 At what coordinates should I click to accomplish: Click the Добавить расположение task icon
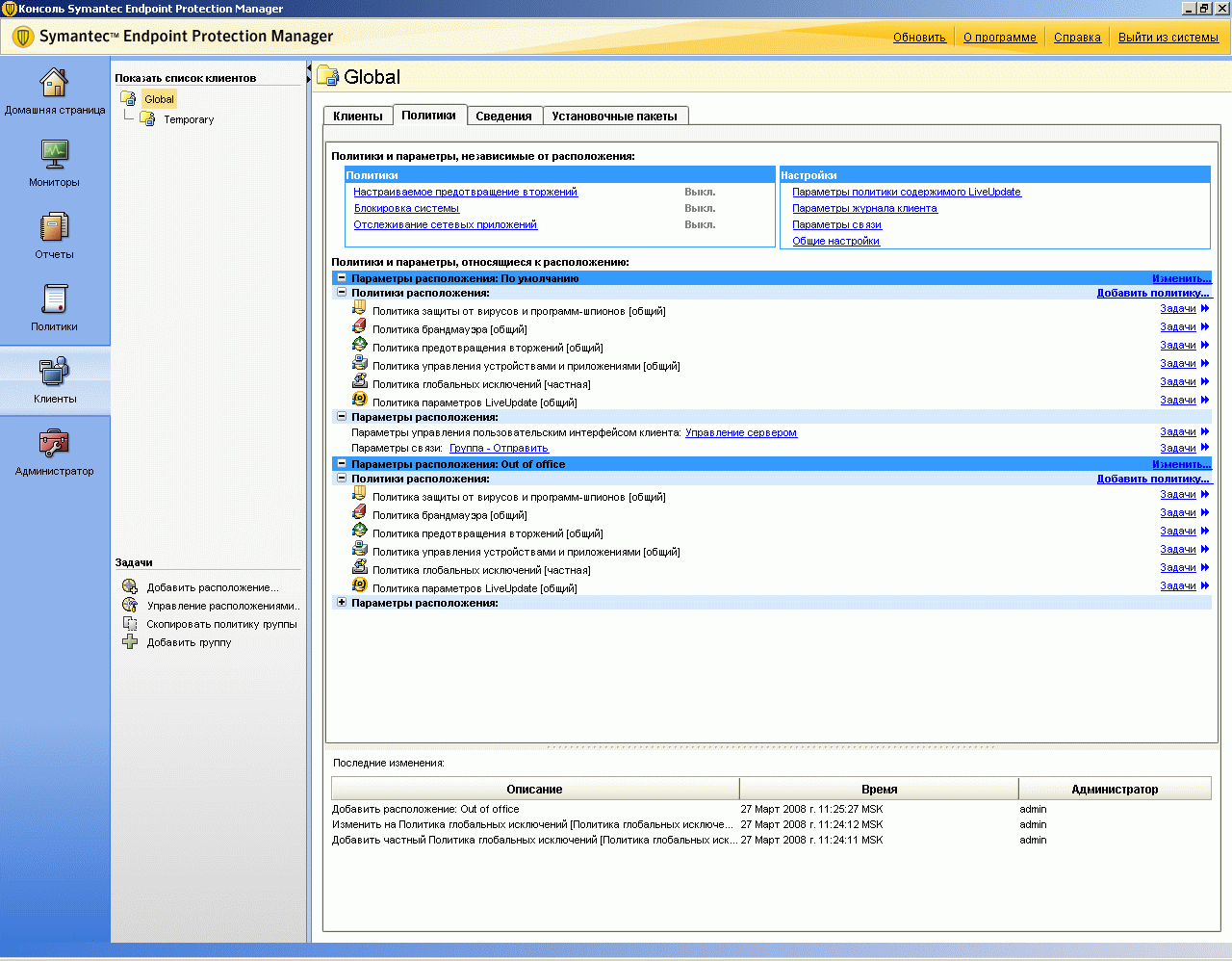(x=130, y=587)
